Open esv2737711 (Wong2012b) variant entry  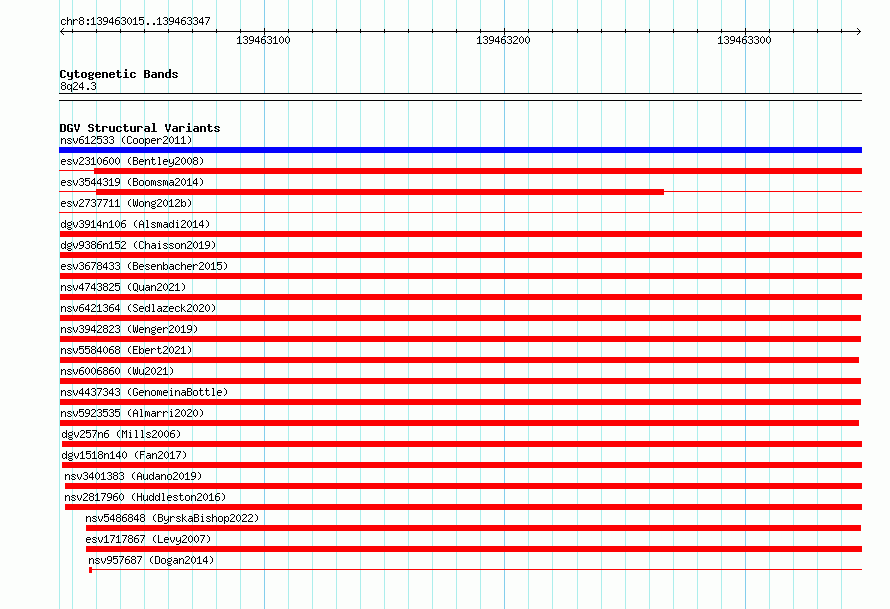(x=126, y=203)
